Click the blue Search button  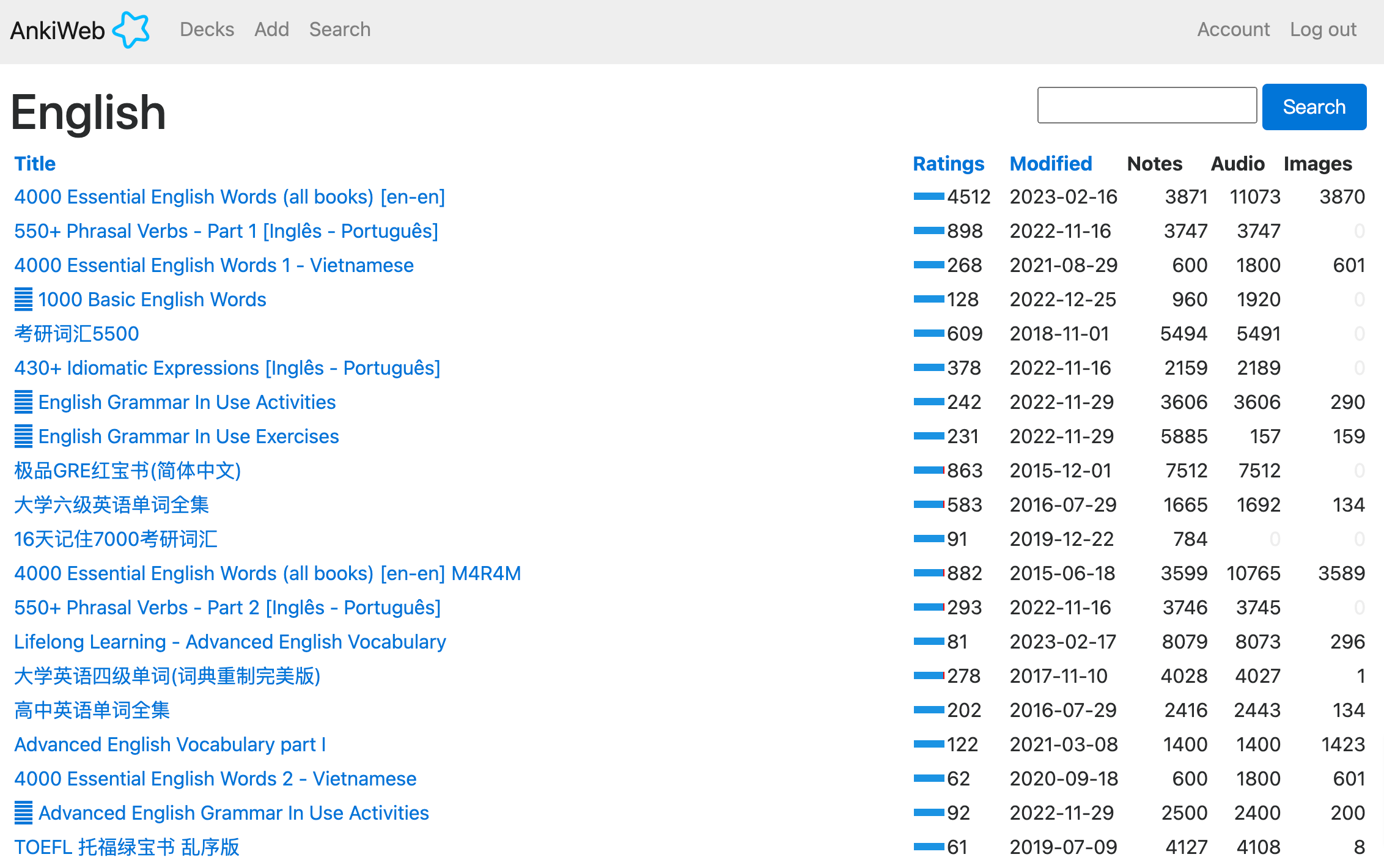1314,106
